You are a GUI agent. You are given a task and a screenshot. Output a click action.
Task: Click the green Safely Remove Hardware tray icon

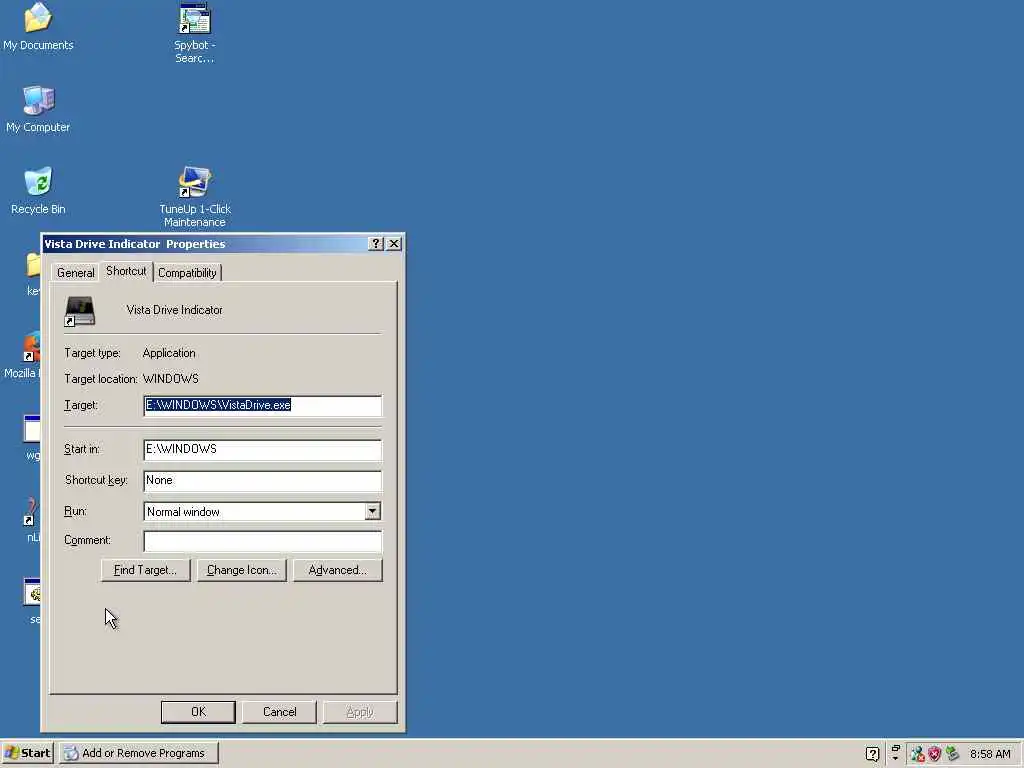pos(952,754)
